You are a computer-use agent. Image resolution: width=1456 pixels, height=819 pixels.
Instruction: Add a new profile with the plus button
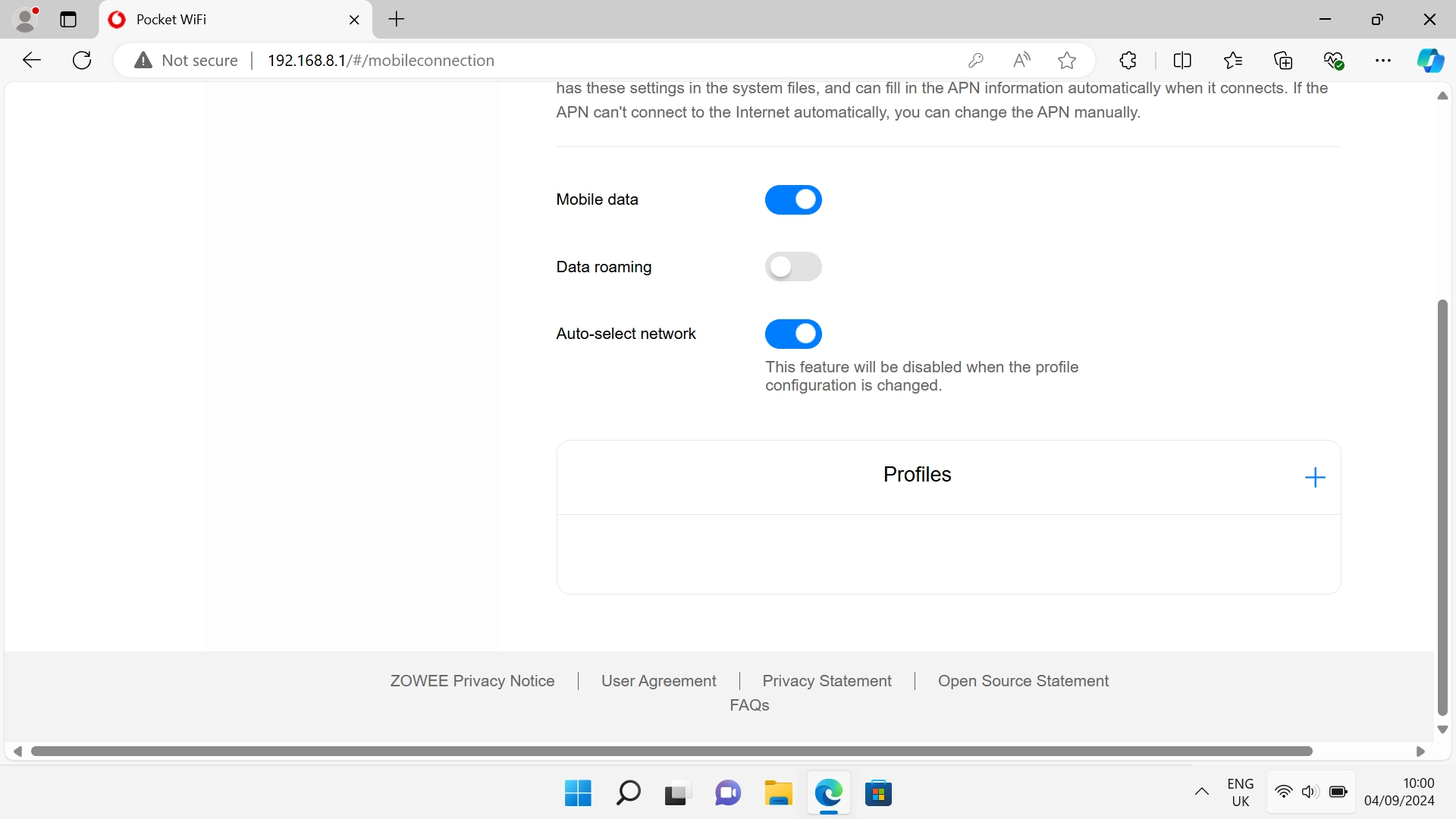click(x=1315, y=477)
